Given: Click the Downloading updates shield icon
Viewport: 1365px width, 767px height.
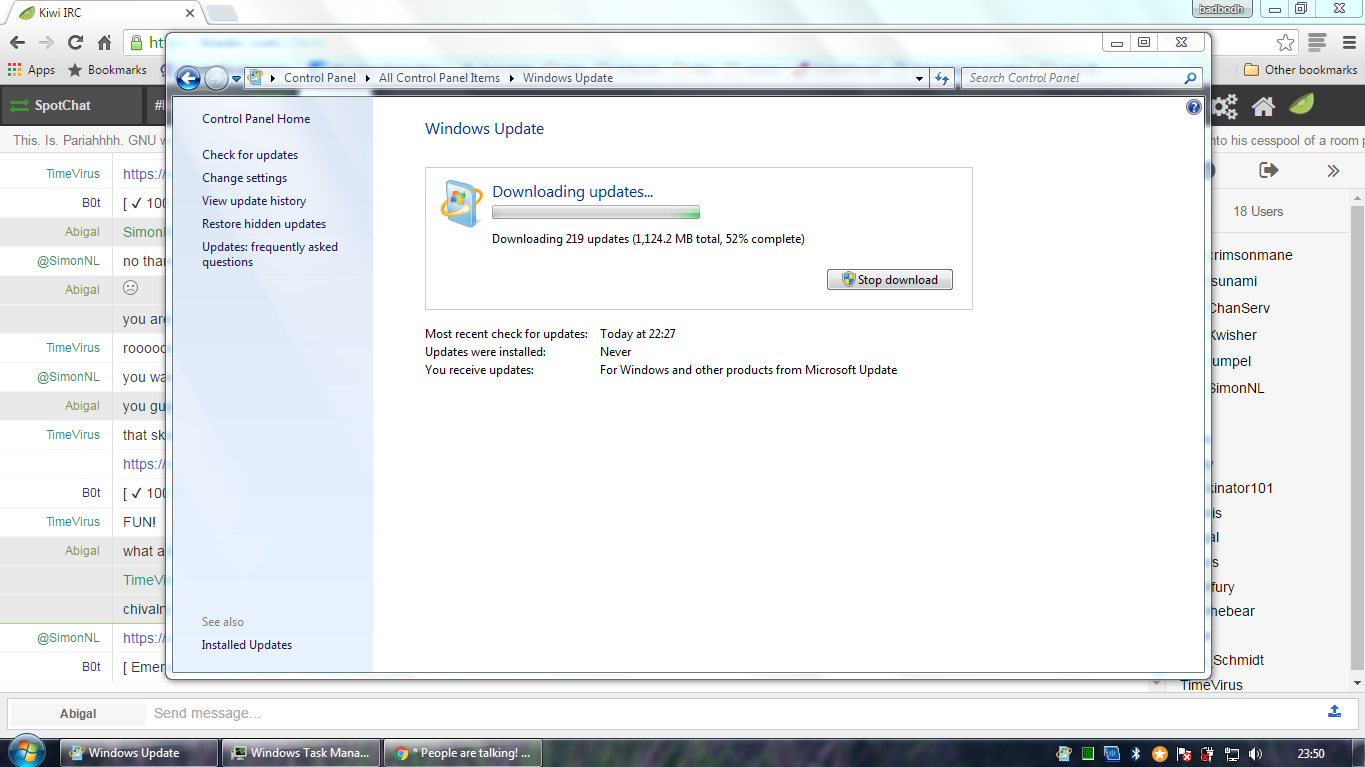Looking at the screenshot, I should coord(461,204).
